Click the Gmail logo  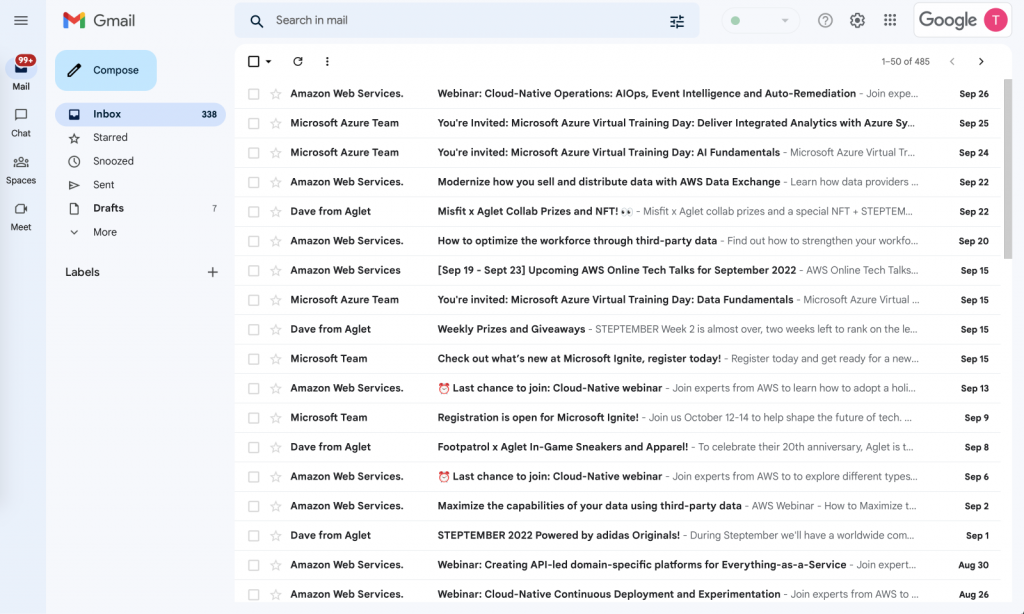pos(99,20)
